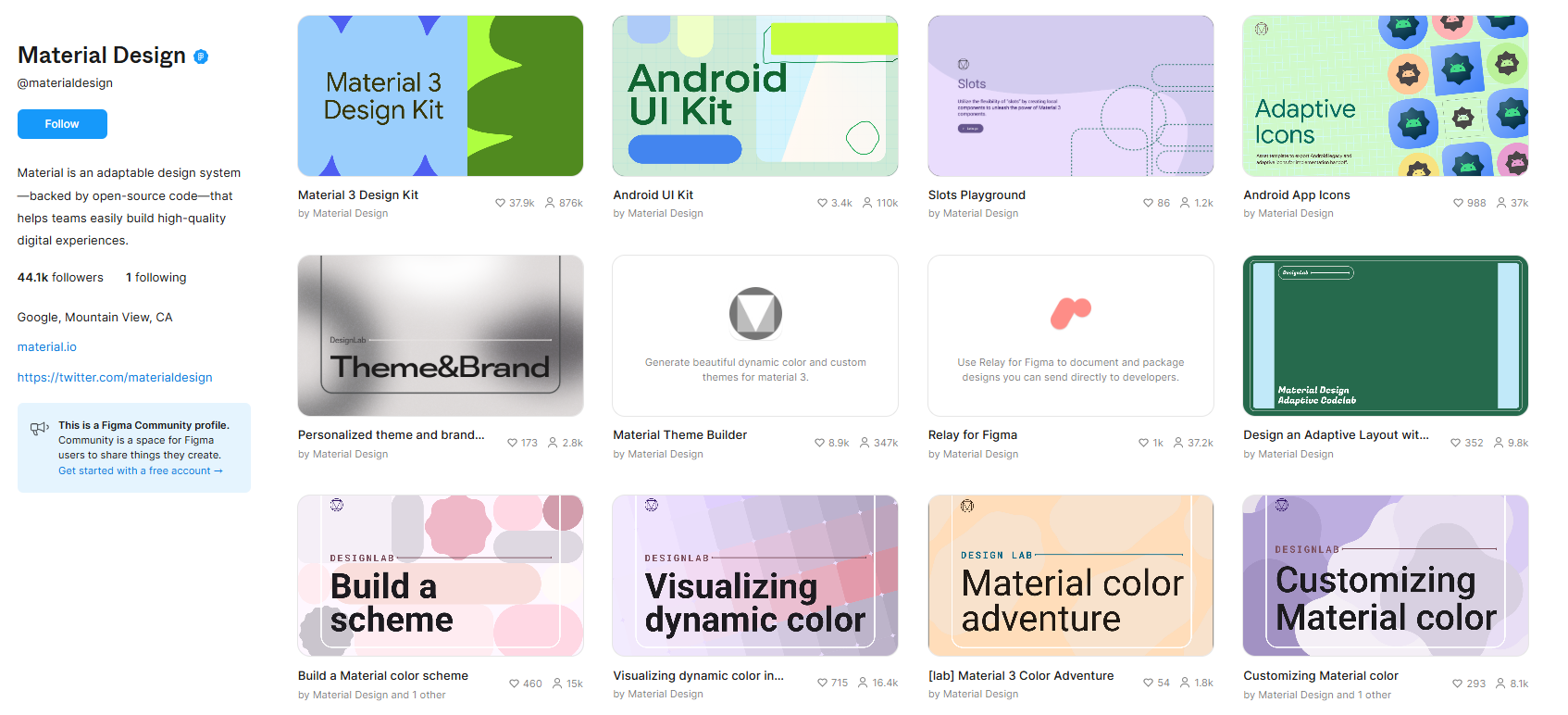
Task: Open the Build a scheme thumbnail
Action: click(x=441, y=575)
